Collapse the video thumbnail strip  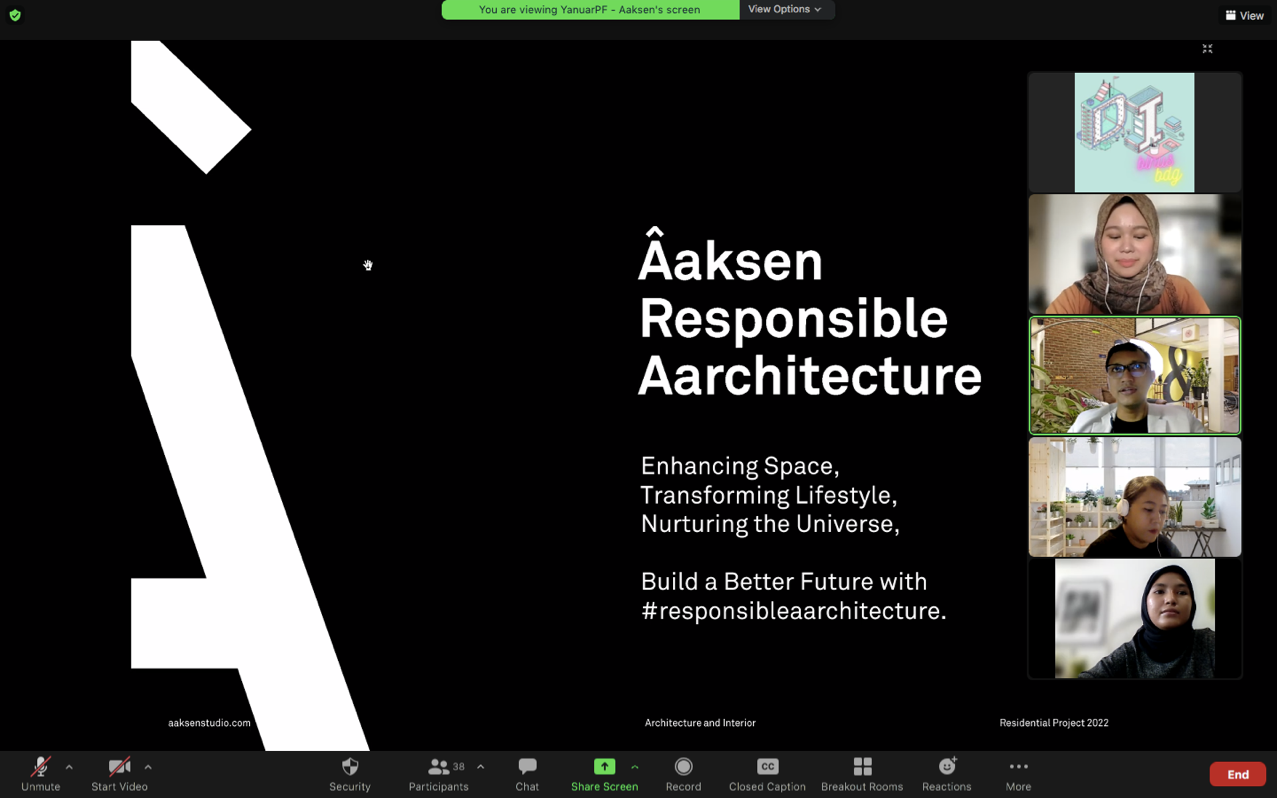1207,49
